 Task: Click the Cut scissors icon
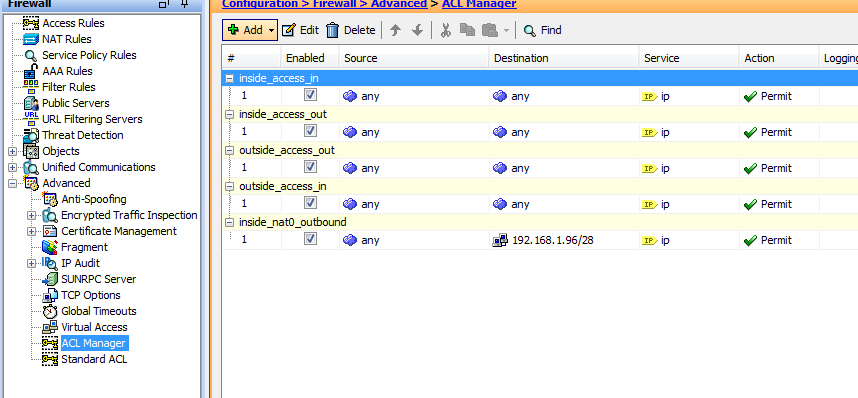445,30
